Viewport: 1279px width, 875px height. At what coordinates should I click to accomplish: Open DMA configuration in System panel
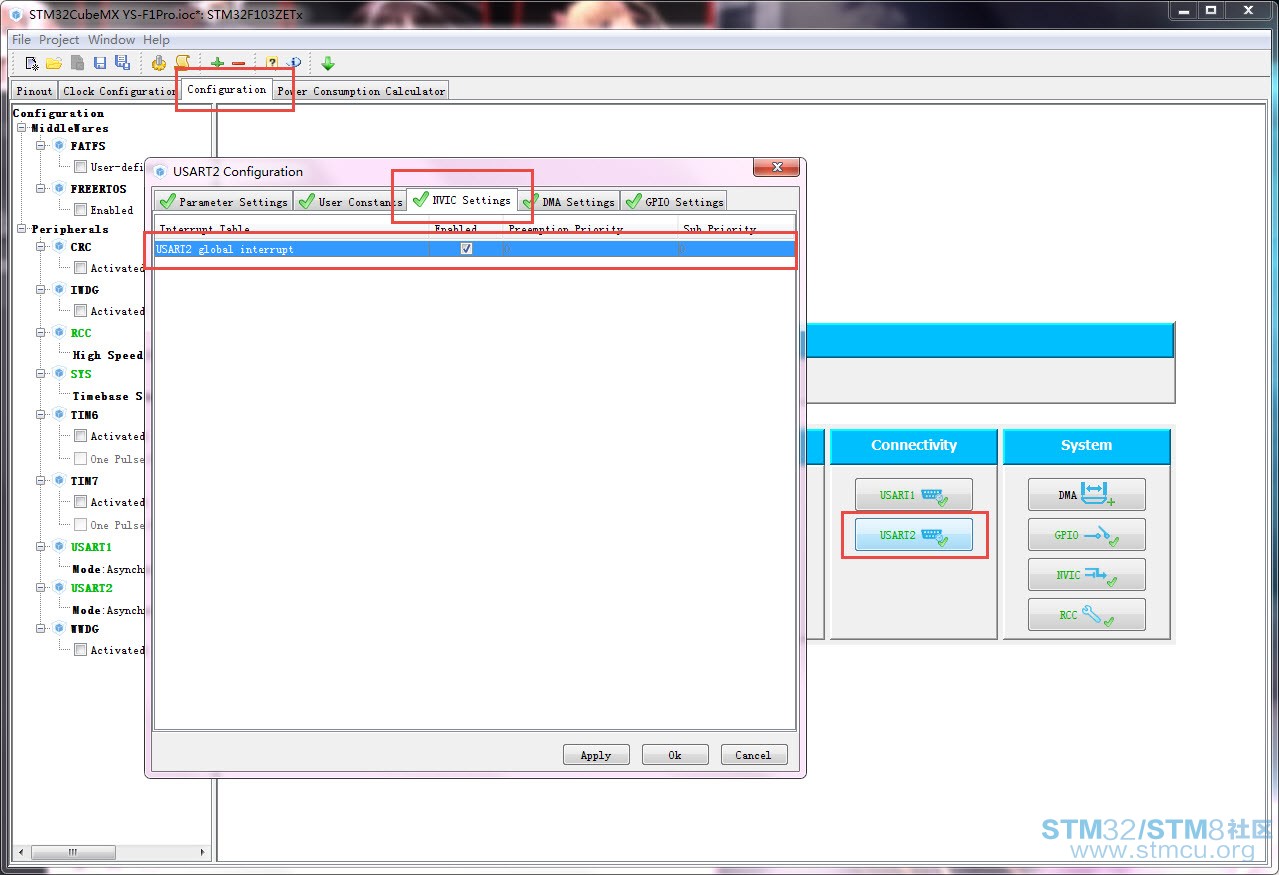coord(1086,494)
